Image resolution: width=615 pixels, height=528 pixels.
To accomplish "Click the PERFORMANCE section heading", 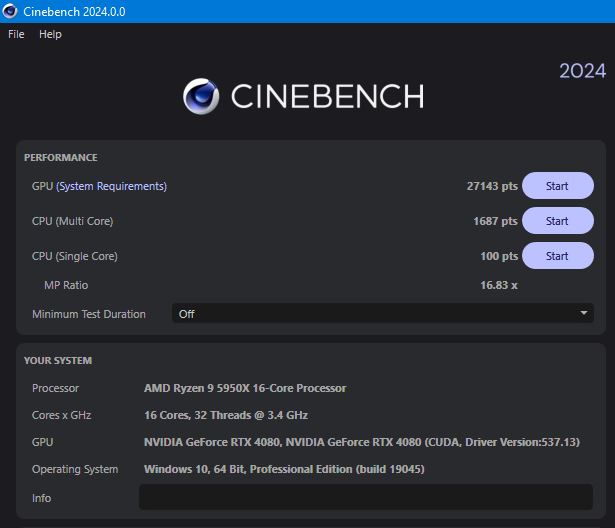I will 61,158.
